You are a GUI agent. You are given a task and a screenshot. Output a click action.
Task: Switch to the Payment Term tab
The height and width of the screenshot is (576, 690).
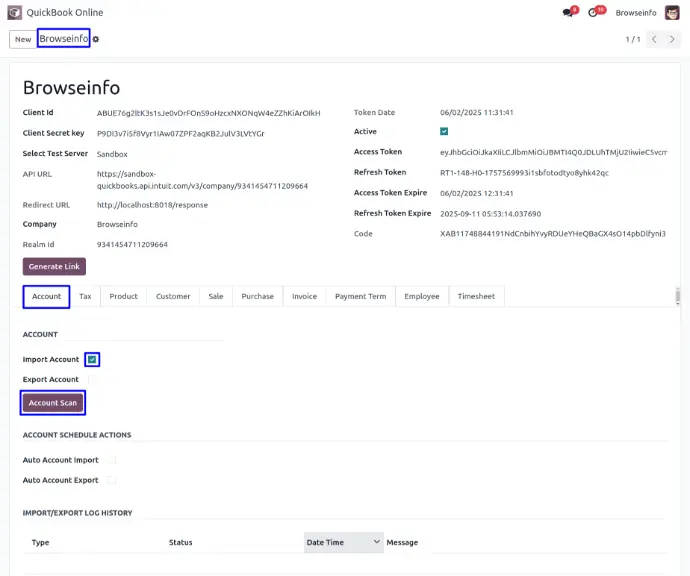[360, 297]
